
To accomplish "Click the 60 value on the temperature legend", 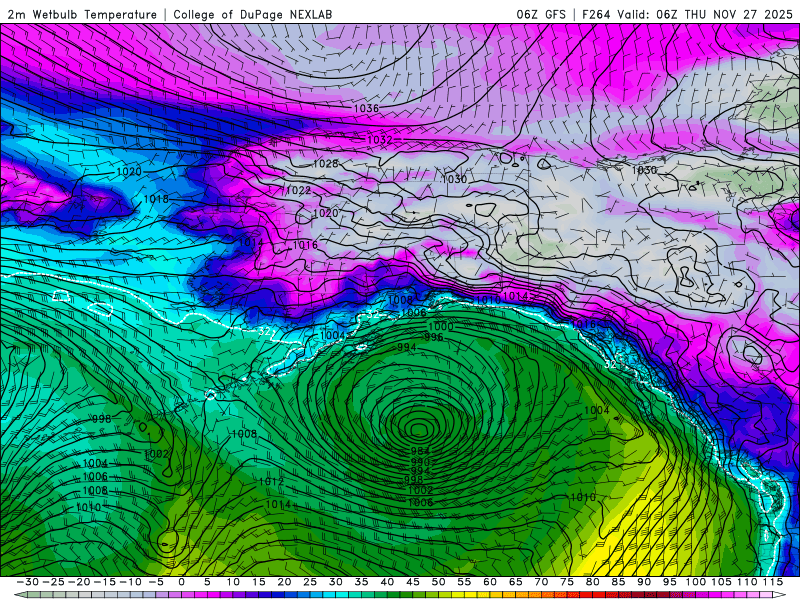I will [489, 582].
